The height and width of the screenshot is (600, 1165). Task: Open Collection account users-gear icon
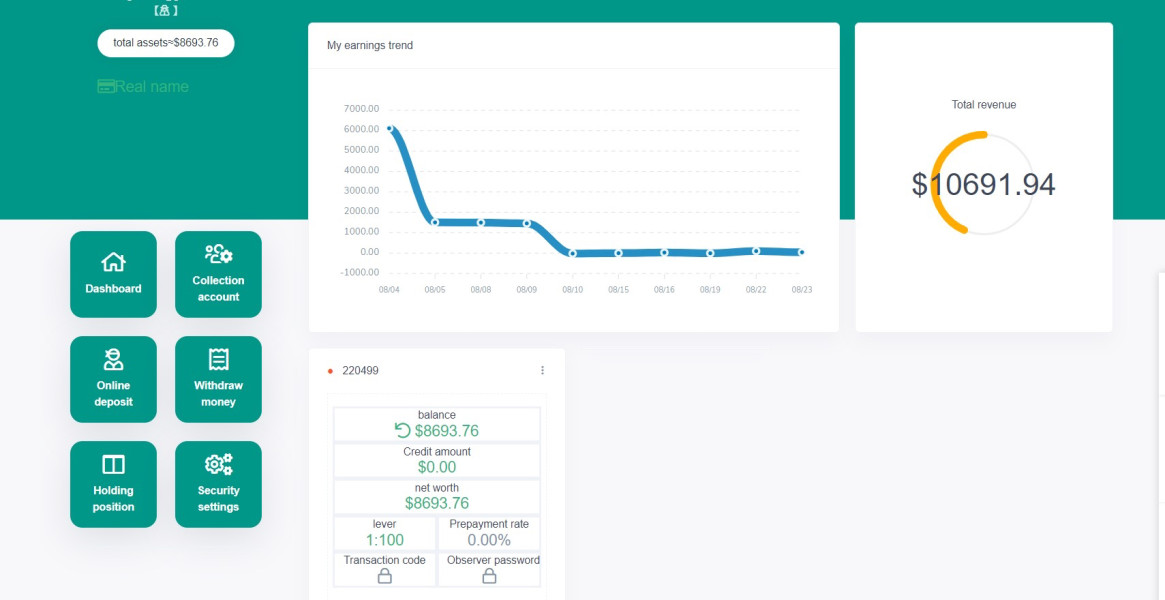point(218,255)
